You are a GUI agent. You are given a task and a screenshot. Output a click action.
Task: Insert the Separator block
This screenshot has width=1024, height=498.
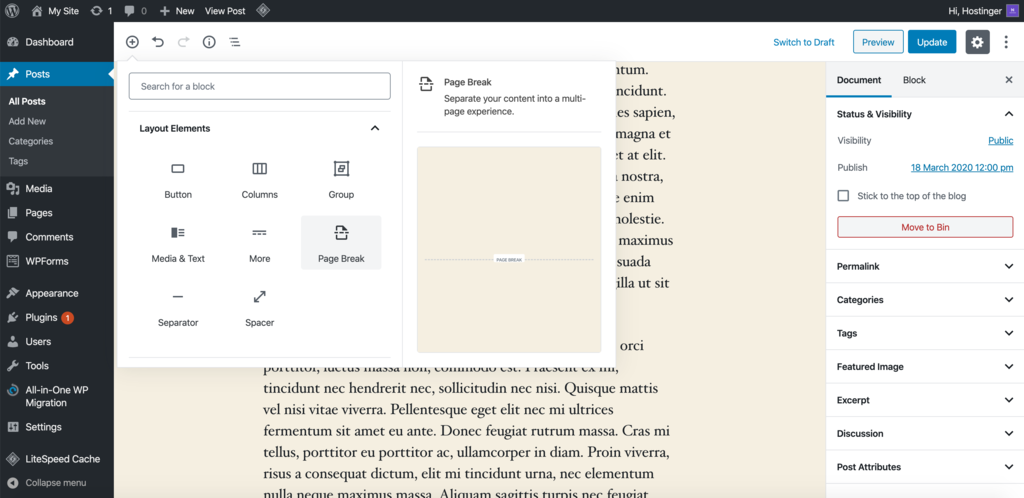point(178,307)
